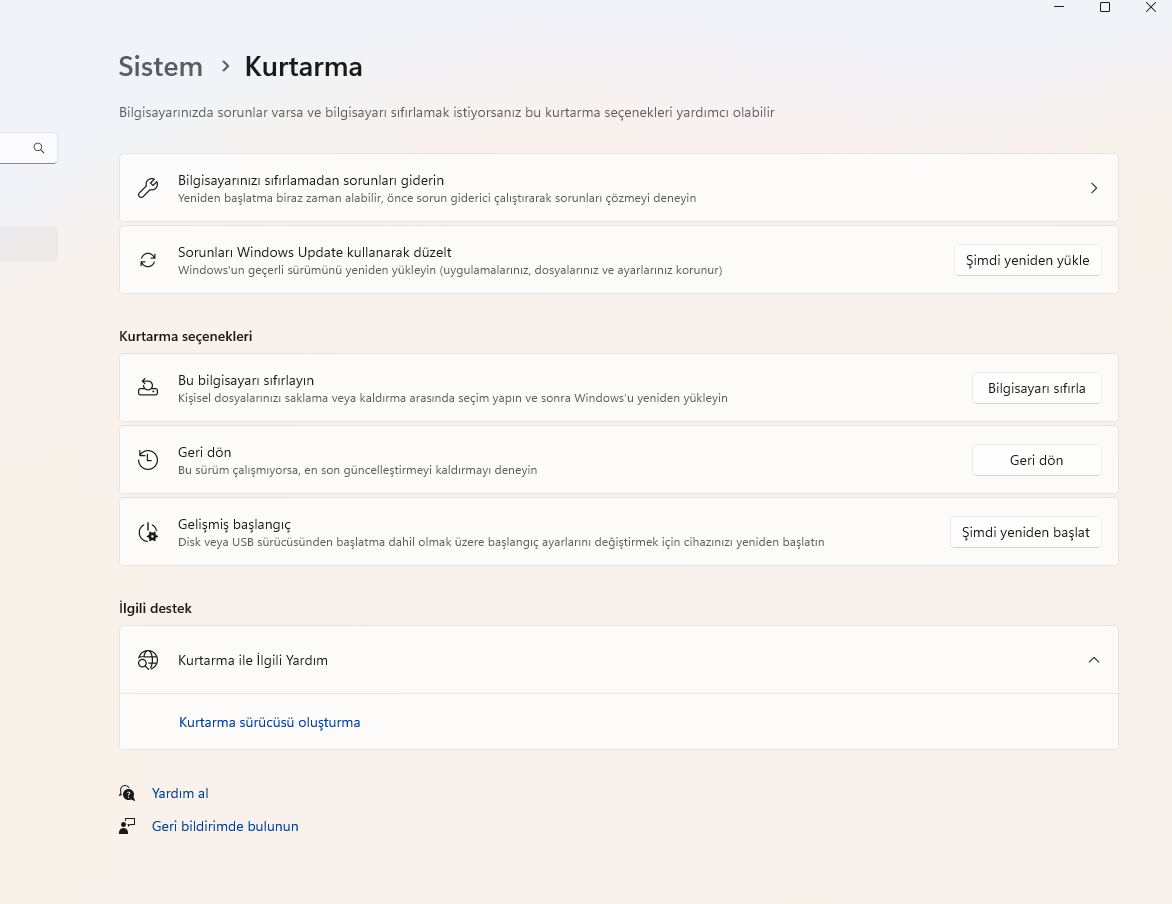The image size is (1172, 904).
Task: Click the feedback icon beside Geri bildirimde bulunun
Action: pyautogui.click(x=127, y=825)
